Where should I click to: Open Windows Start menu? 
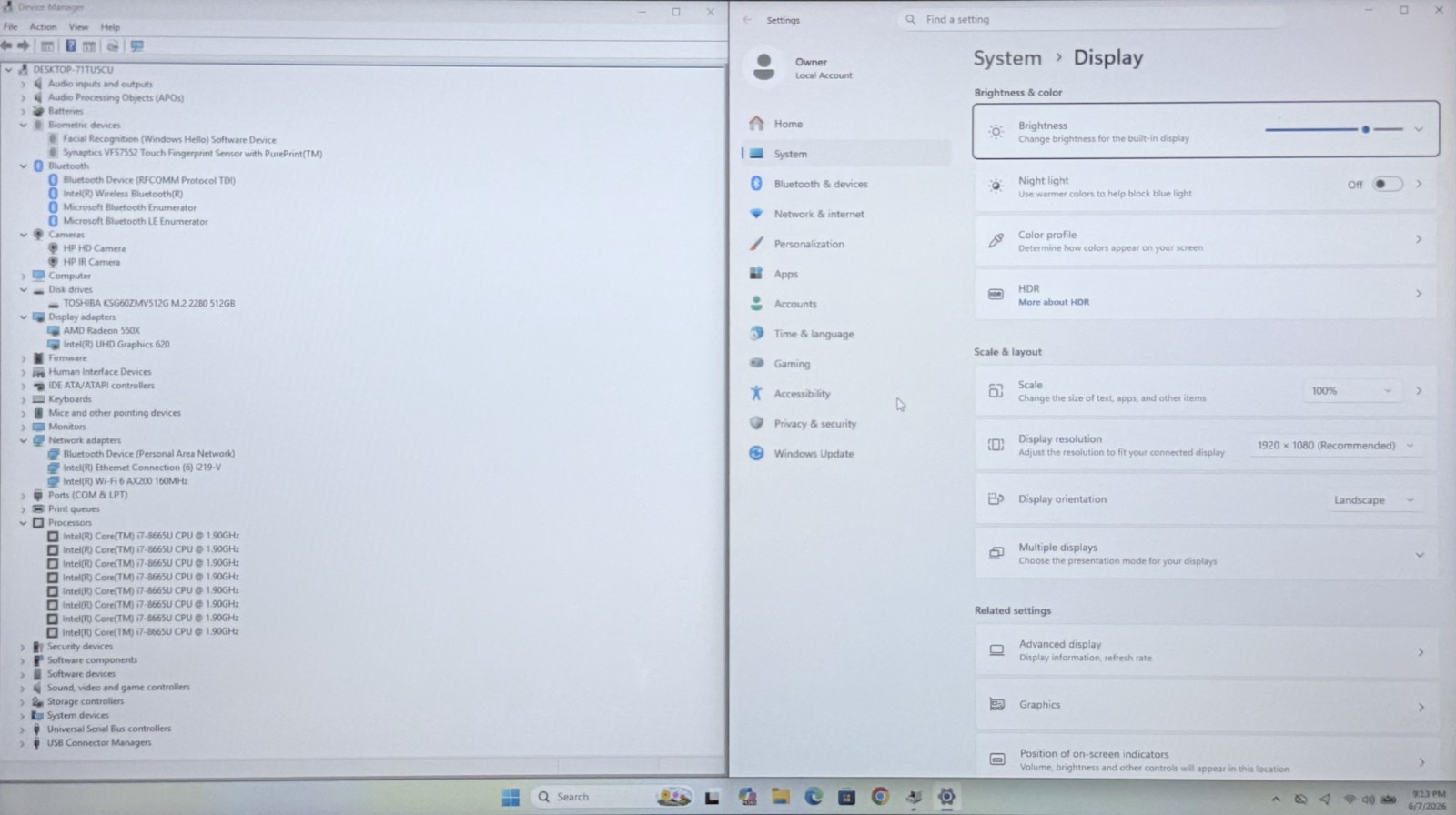pos(511,797)
